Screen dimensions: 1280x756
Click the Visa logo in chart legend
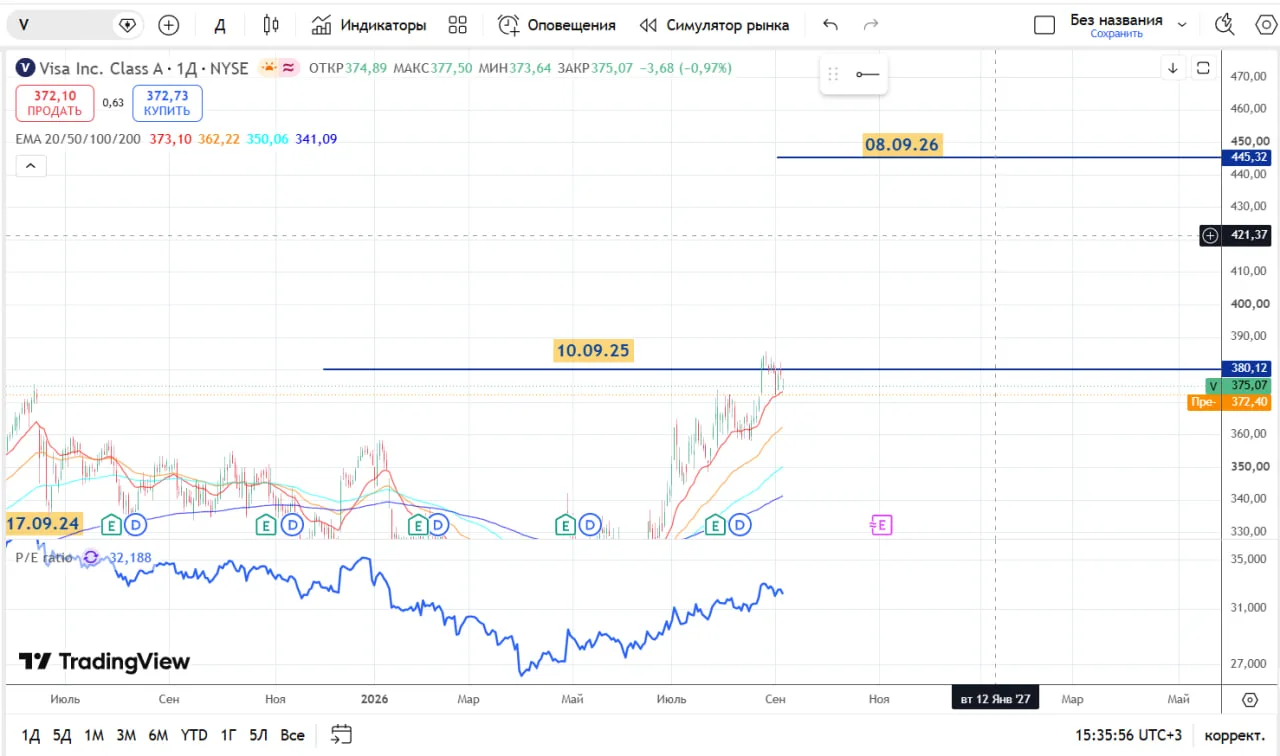pos(25,68)
